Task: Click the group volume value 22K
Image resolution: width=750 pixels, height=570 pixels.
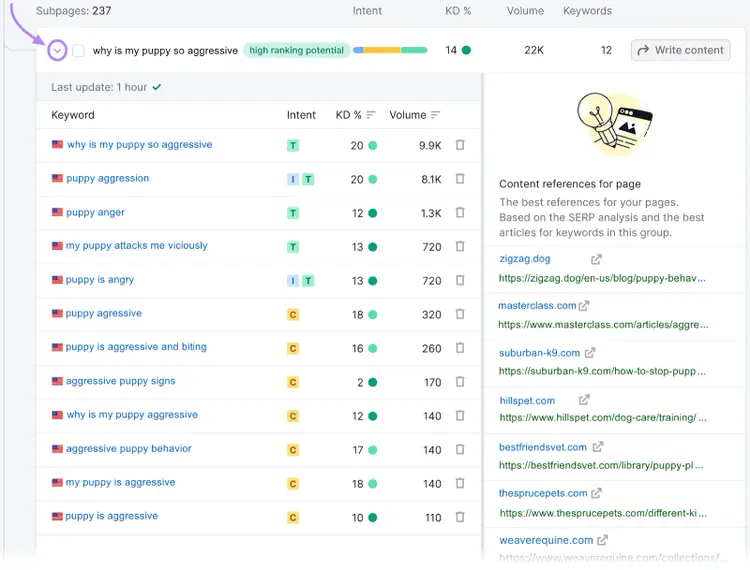Action: coord(534,50)
